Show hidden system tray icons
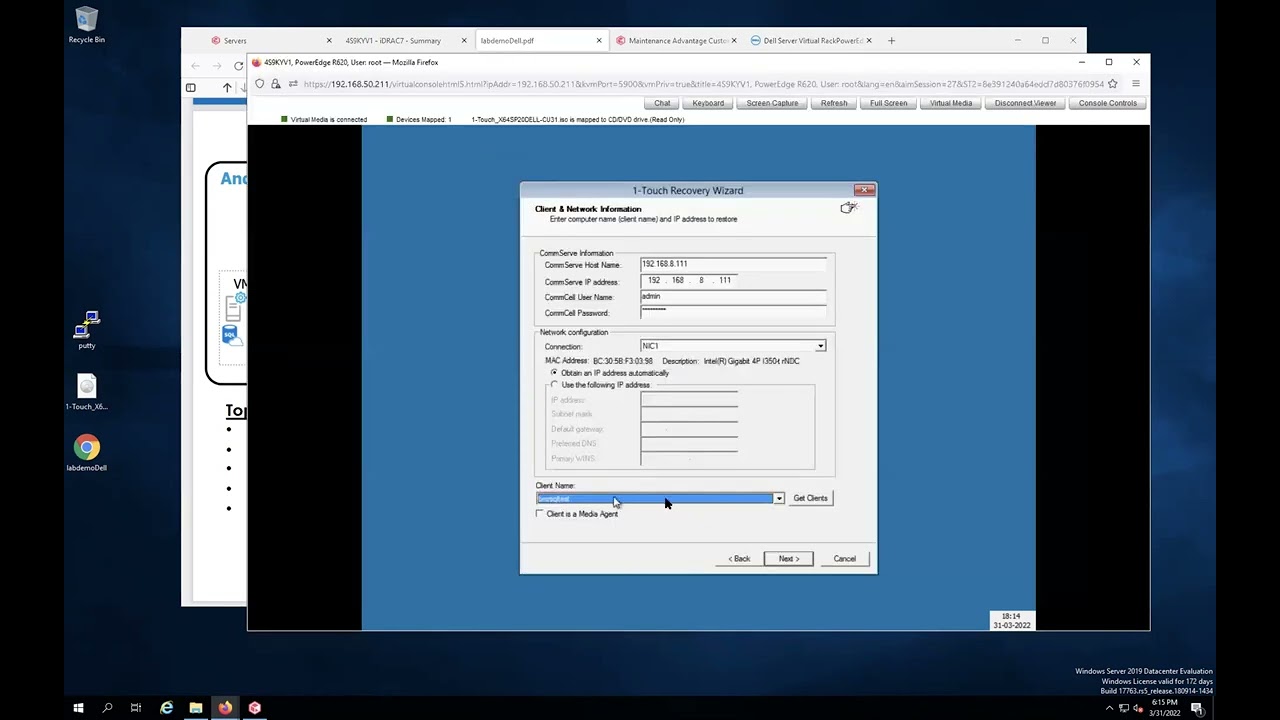This screenshot has width=1280, height=720. point(1108,708)
